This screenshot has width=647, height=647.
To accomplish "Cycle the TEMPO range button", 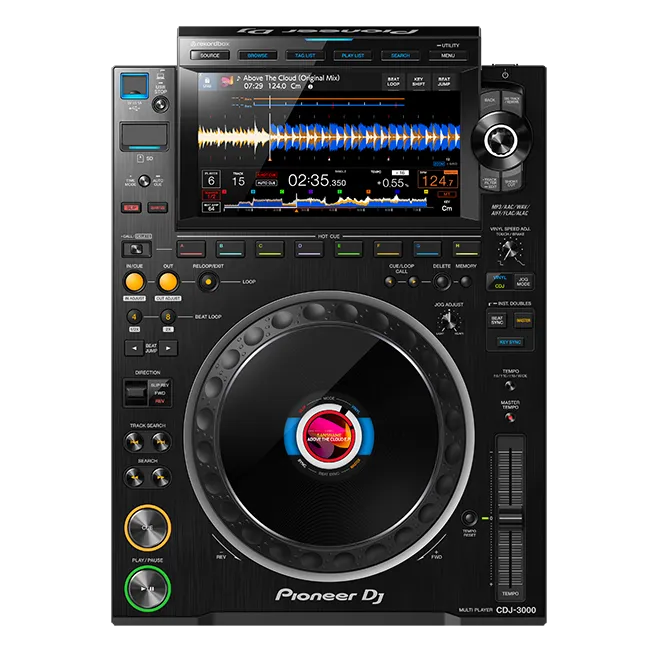I will pos(510,386).
